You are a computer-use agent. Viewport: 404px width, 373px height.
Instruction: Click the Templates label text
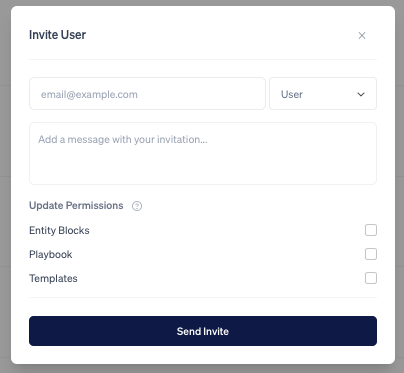[53, 278]
